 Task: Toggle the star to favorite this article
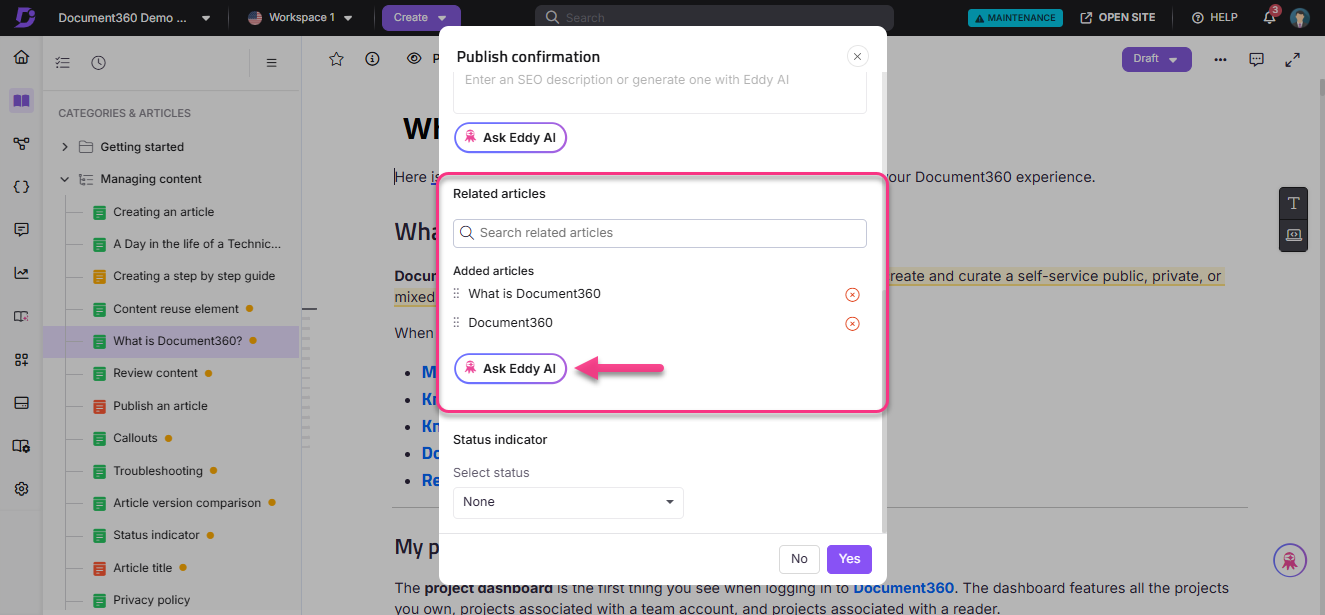(336, 60)
